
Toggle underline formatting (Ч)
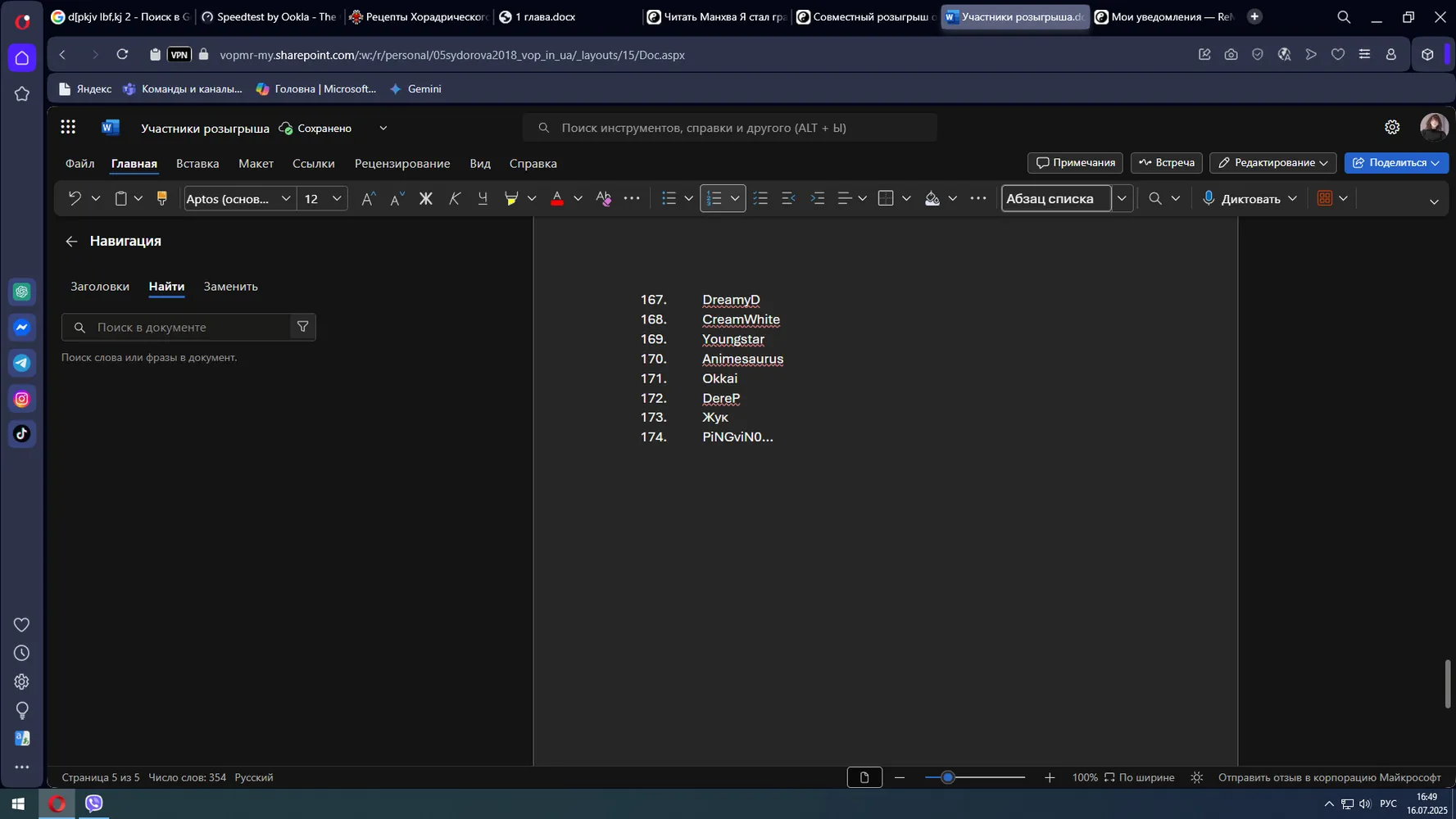pyautogui.click(x=483, y=198)
